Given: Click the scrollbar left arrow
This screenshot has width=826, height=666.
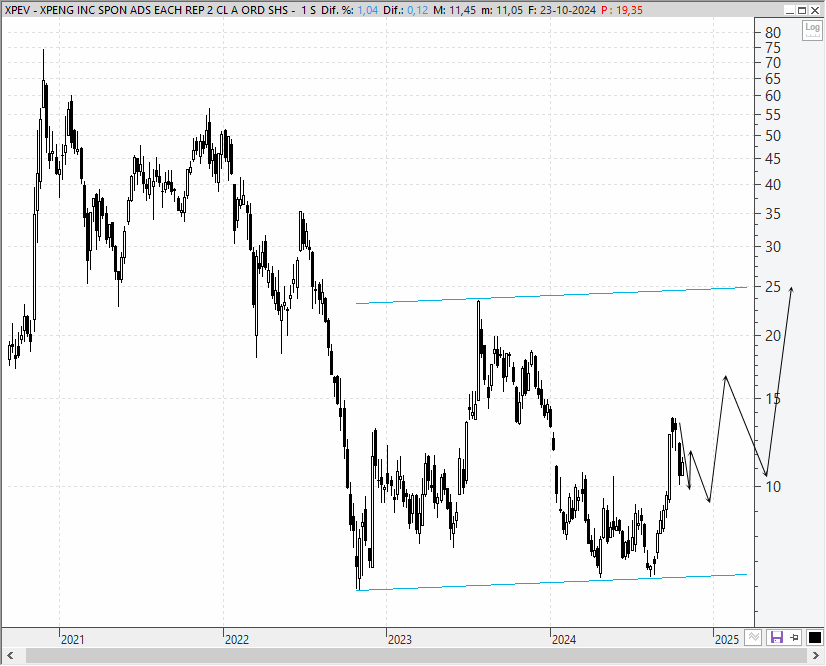Looking at the screenshot, I should pyautogui.click(x=10, y=656).
